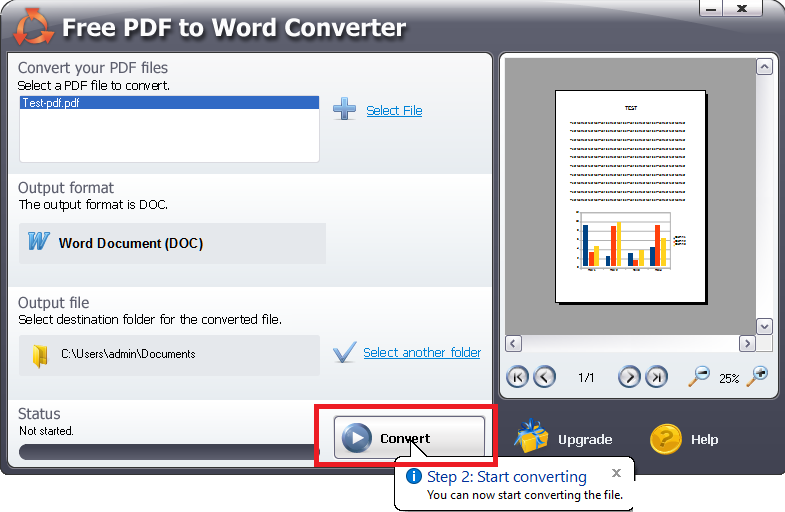This screenshot has width=785, height=512.
Task: Go to previous page of preview
Action: click(545, 377)
